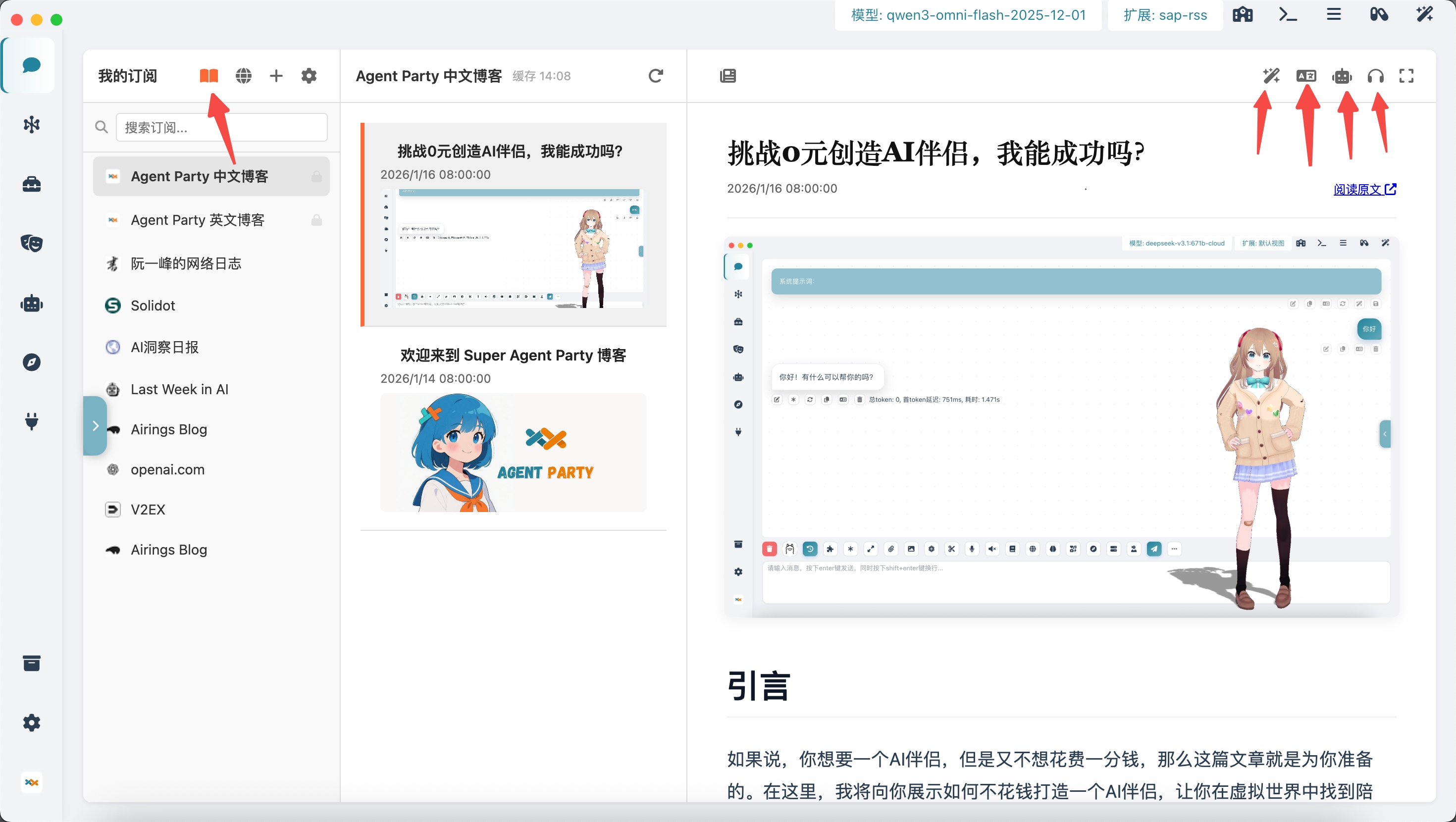Screen dimensions: 1456x822
Task: Click the anime girl Agent Party banner thumbnail
Action: [x=513, y=452]
